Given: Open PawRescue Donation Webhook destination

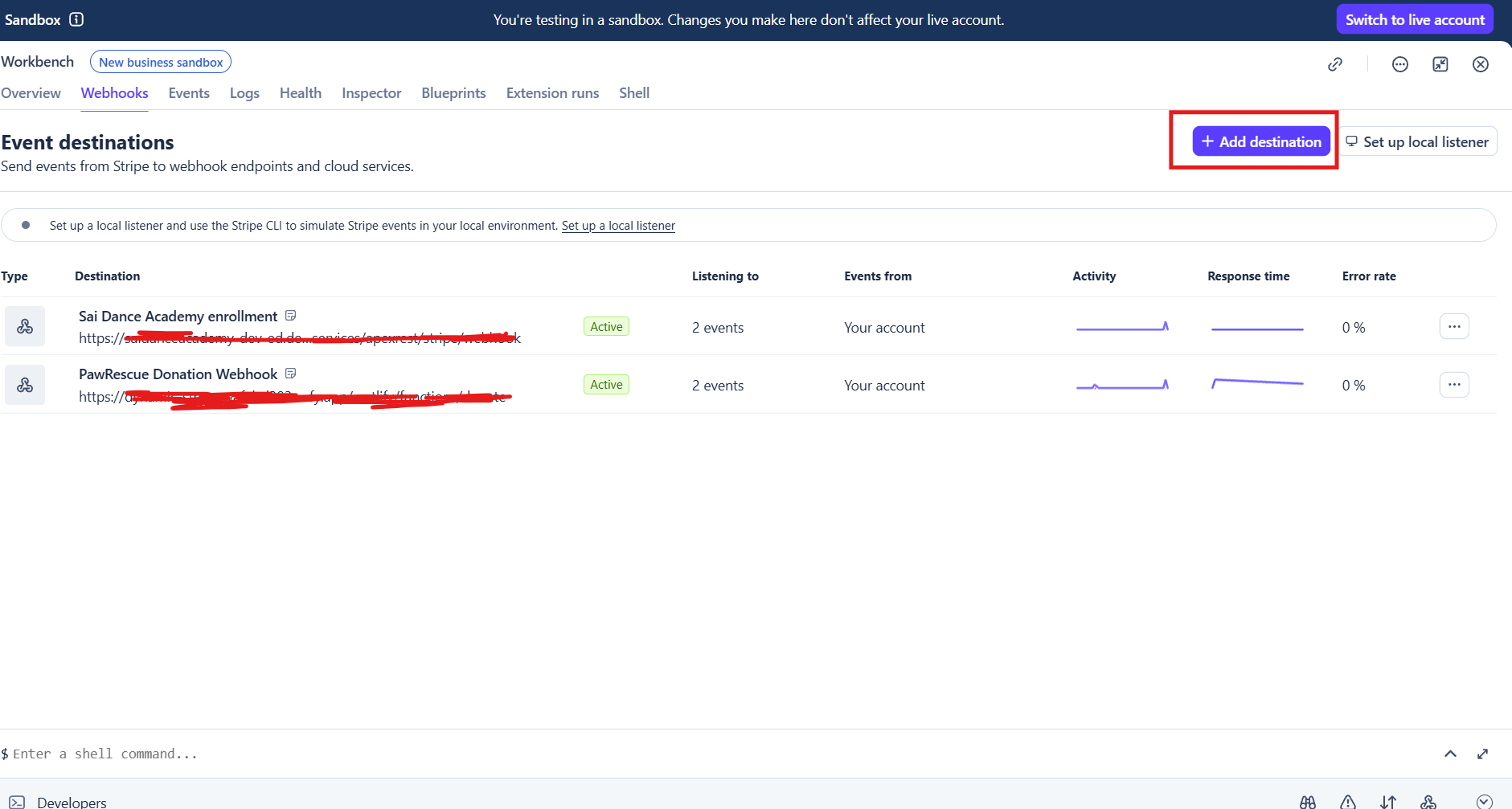Looking at the screenshot, I should click(178, 374).
